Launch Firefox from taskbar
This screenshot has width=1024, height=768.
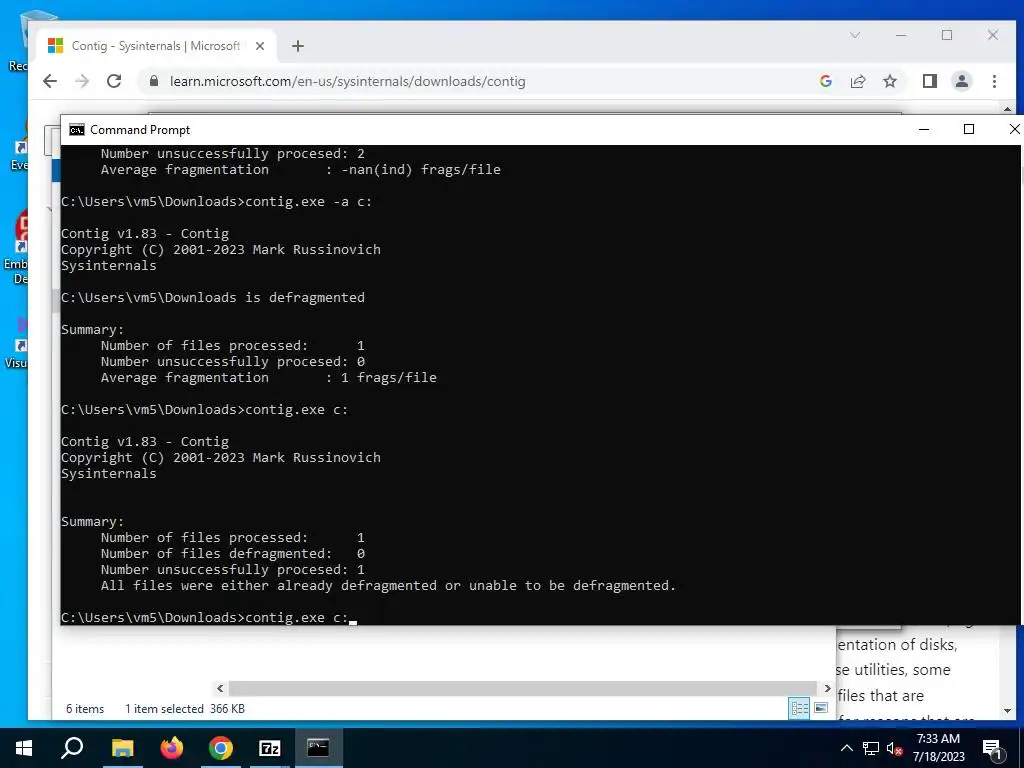172,748
